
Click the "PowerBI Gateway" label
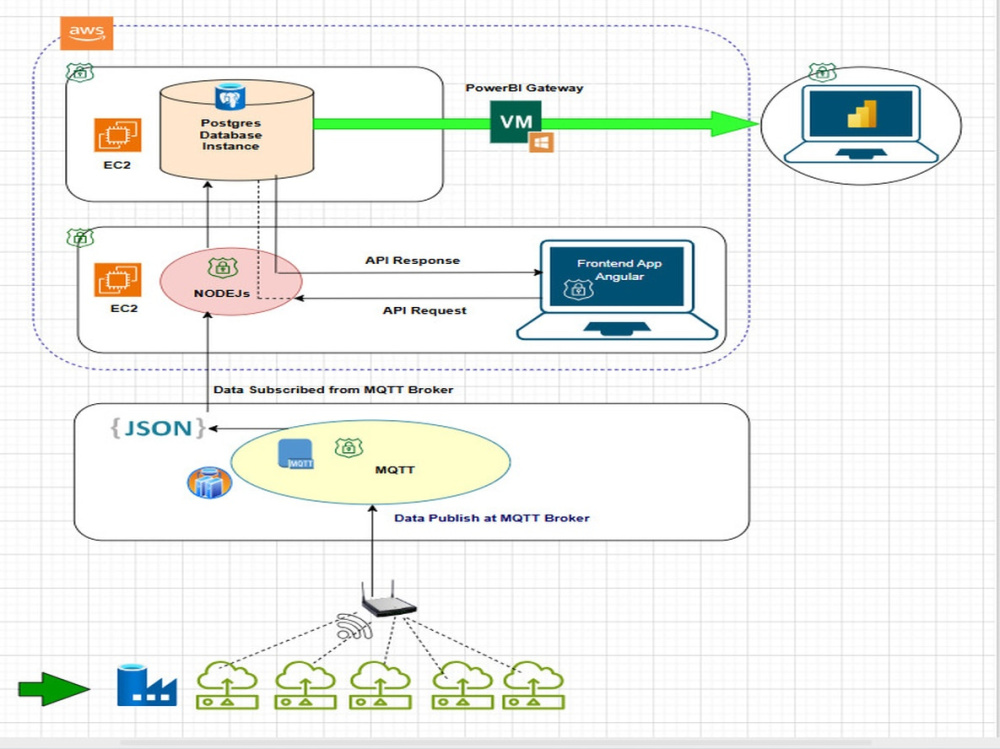[x=524, y=88]
